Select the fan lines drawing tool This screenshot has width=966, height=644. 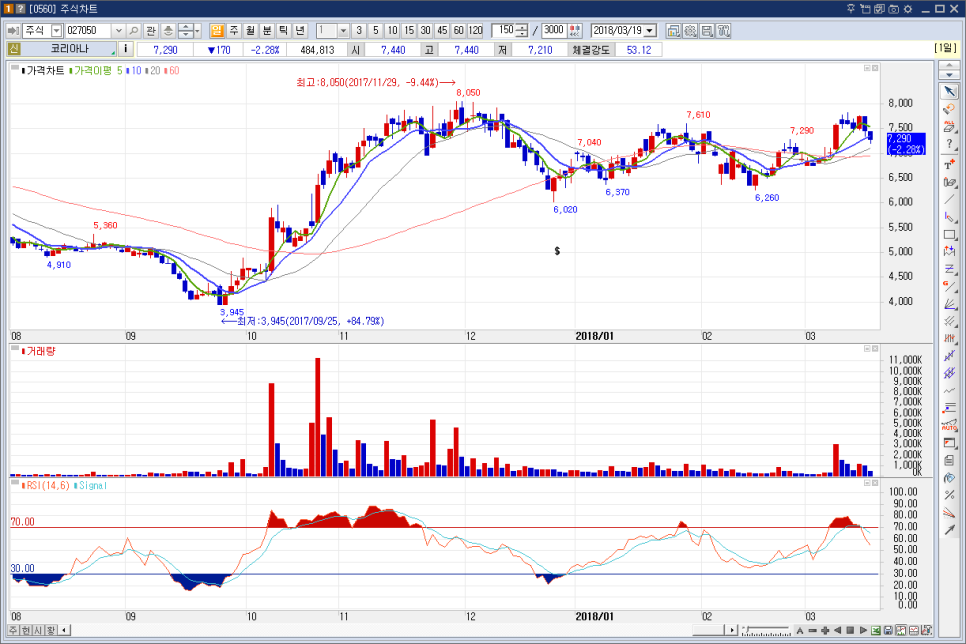tap(949, 304)
